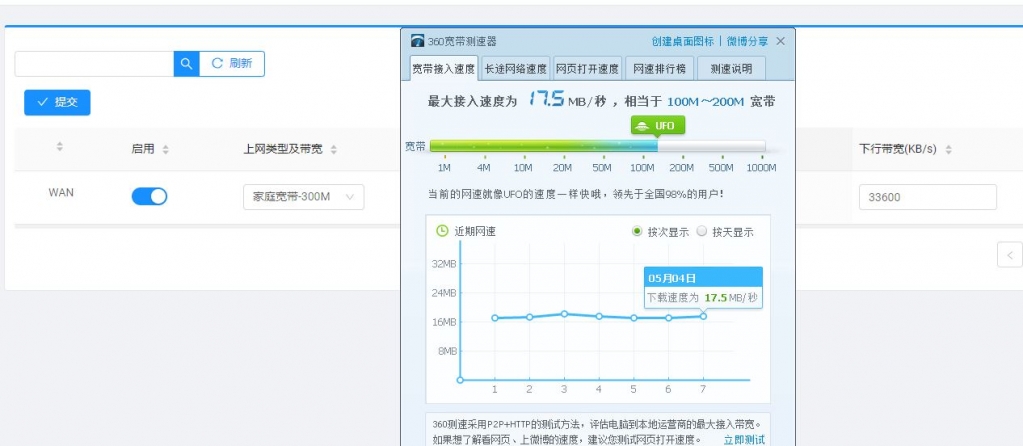Select 按天显示 radio button
This screenshot has height=446, width=1023.
pos(702,231)
